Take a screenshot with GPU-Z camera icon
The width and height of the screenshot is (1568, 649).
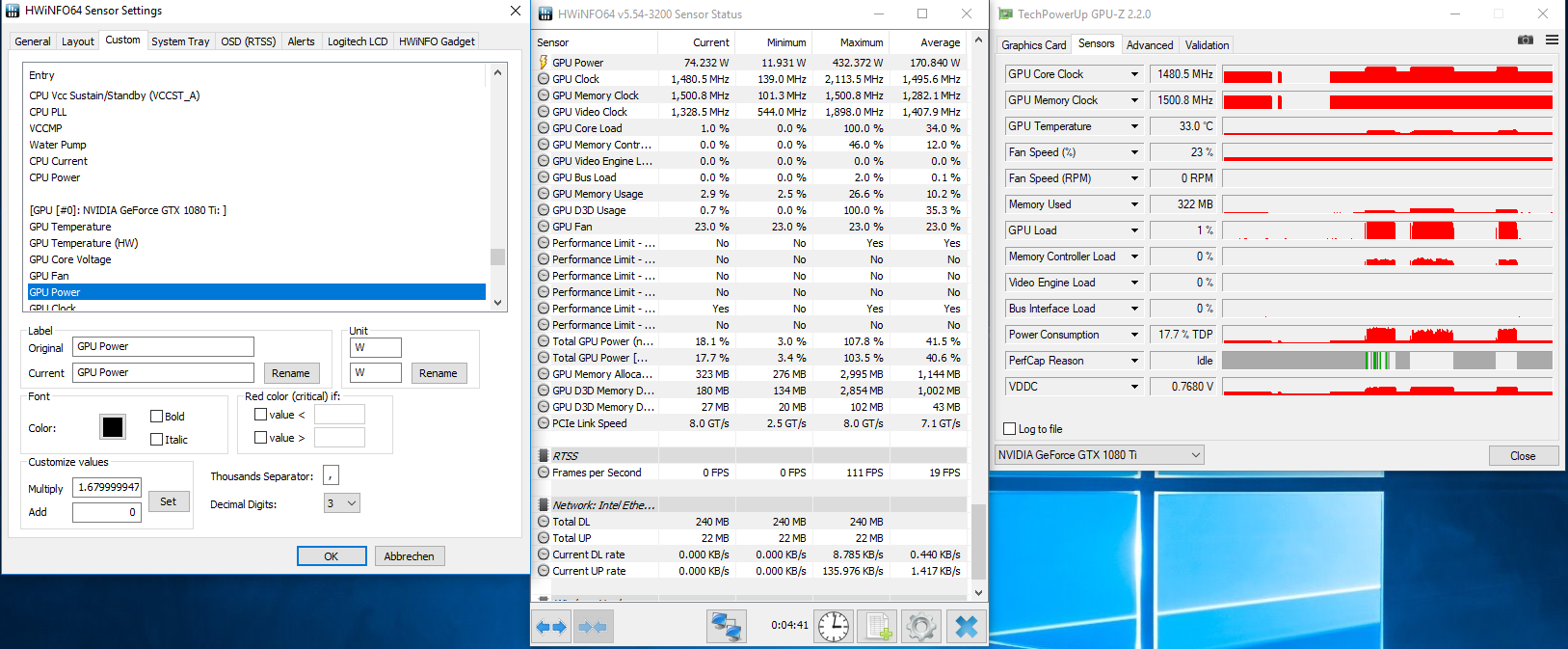click(x=1526, y=40)
